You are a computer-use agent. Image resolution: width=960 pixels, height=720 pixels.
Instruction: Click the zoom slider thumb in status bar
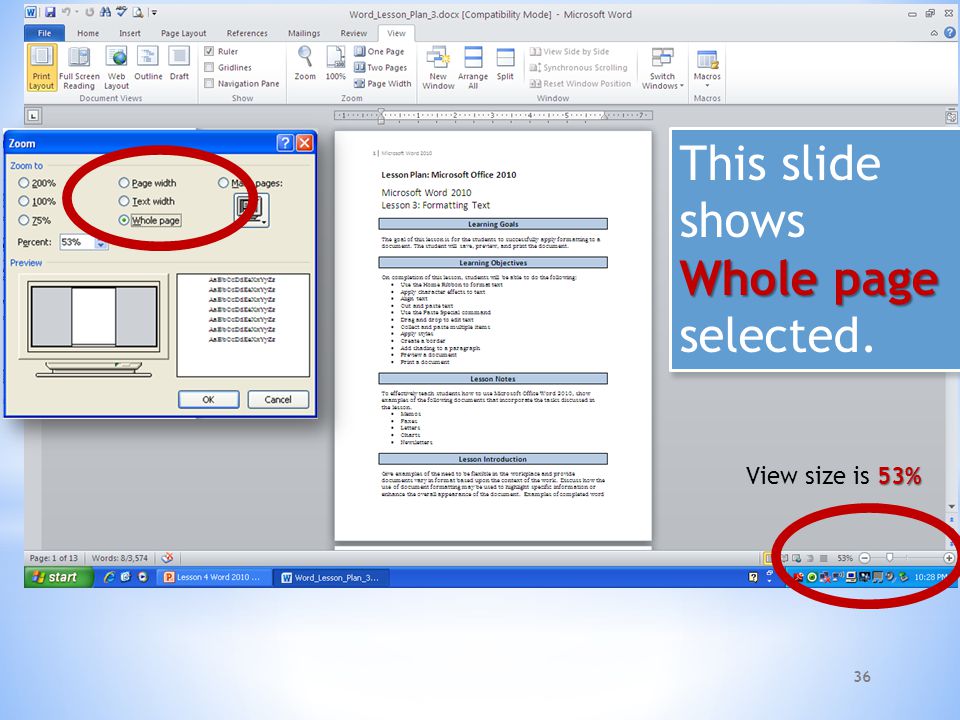889,558
